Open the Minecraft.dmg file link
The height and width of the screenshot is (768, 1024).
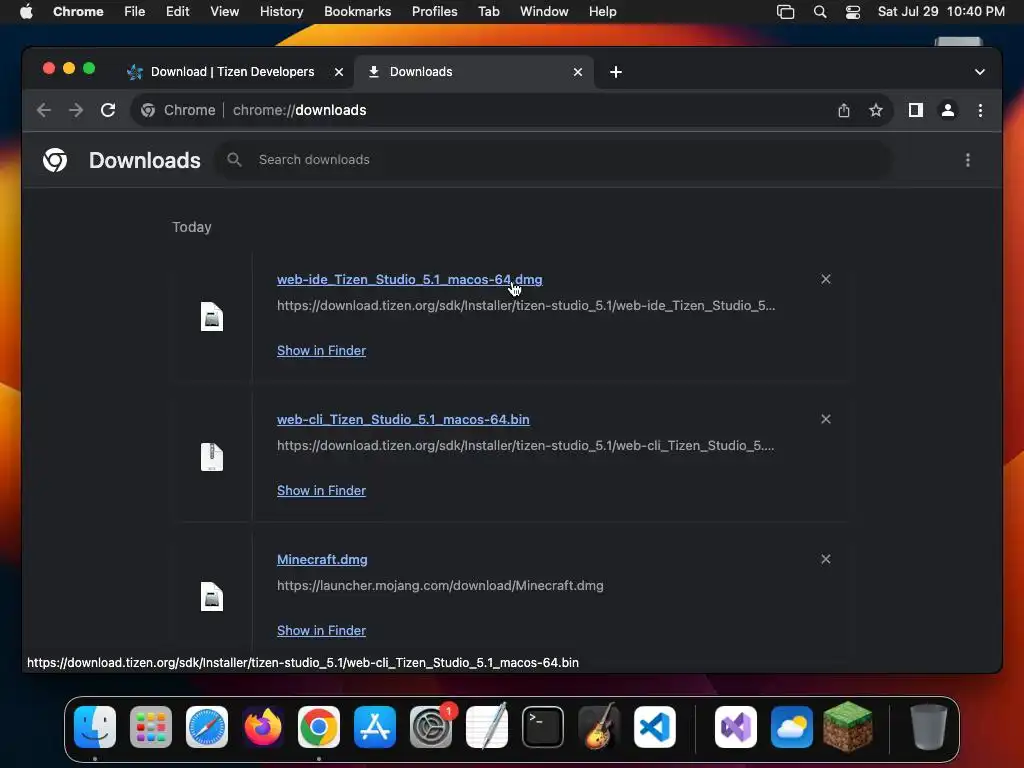pyautogui.click(x=322, y=560)
